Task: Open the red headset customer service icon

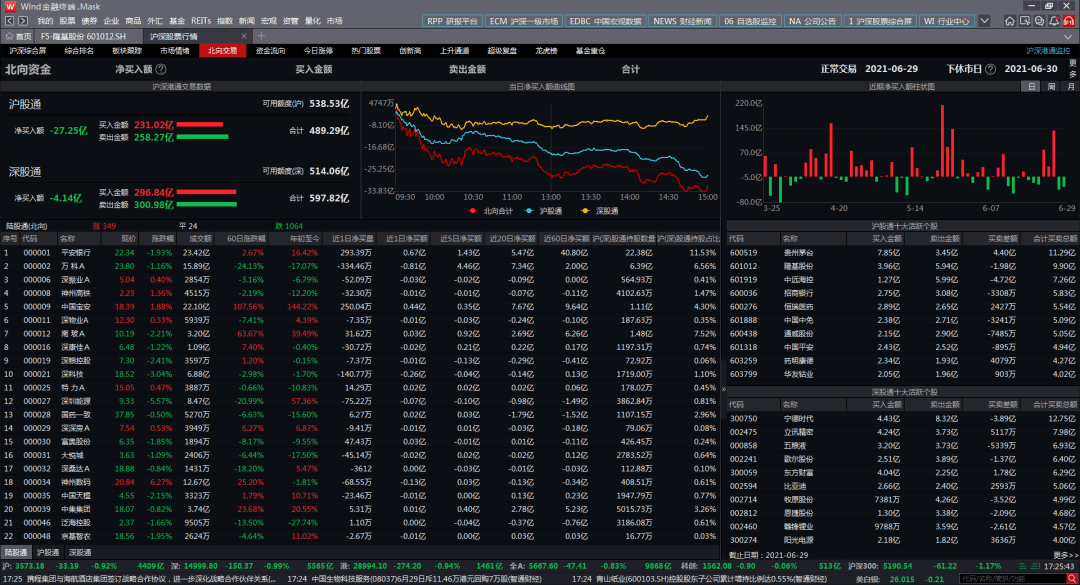Action: point(1068,21)
